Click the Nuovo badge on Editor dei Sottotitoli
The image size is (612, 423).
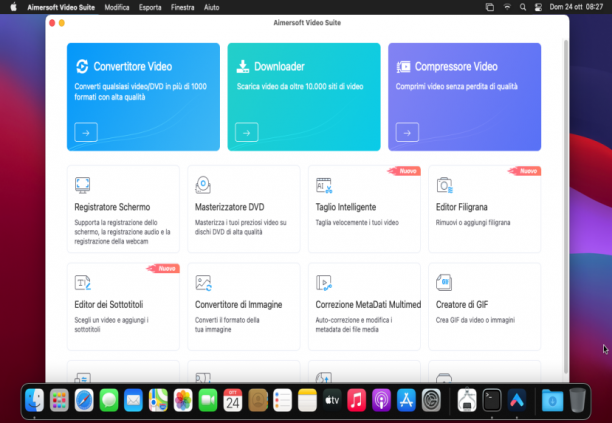pyautogui.click(x=163, y=268)
